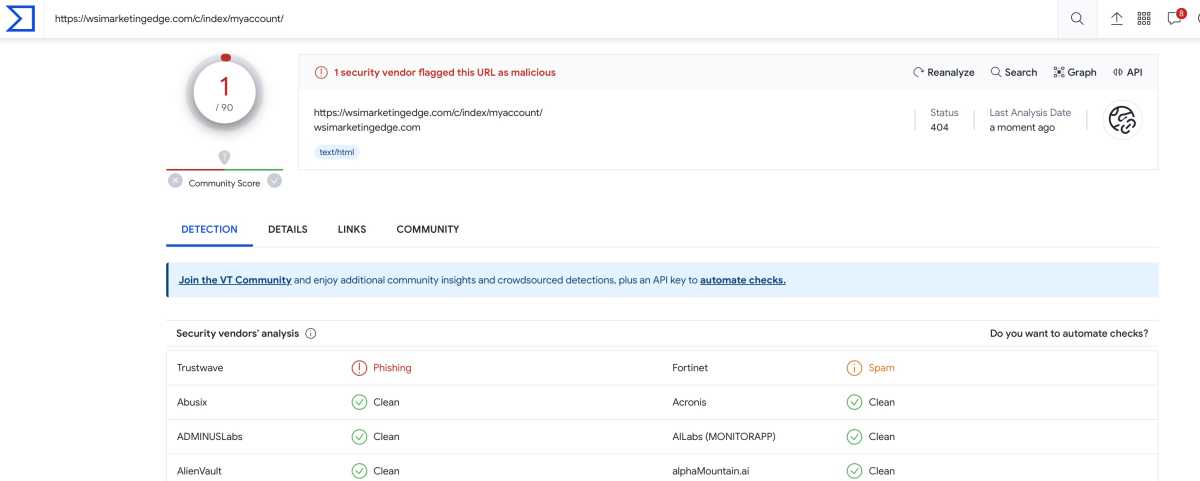The height and width of the screenshot is (481, 1200).
Task: Open VirusTotal home via logo icon
Action: pyautogui.click(x=21, y=18)
